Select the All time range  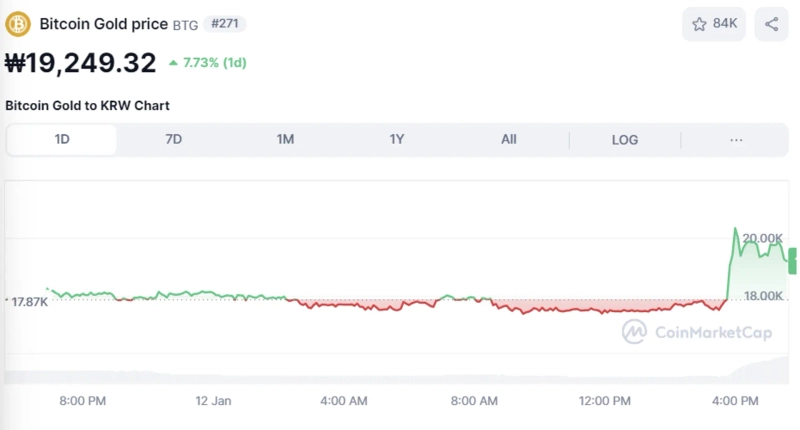pos(509,140)
